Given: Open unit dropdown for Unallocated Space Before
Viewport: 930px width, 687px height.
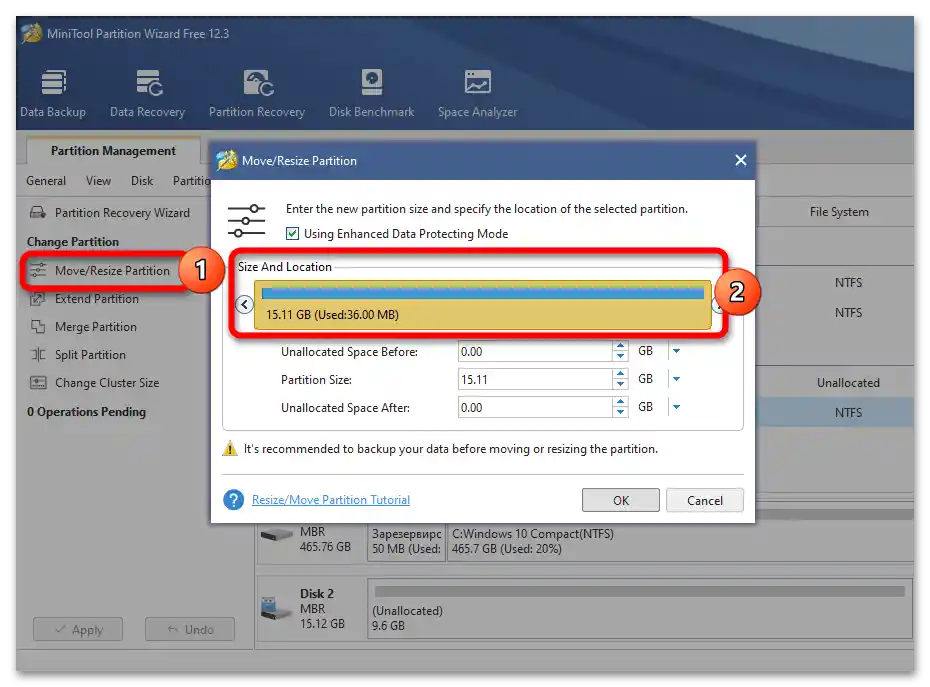Looking at the screenshot, I should pos(676,351).
